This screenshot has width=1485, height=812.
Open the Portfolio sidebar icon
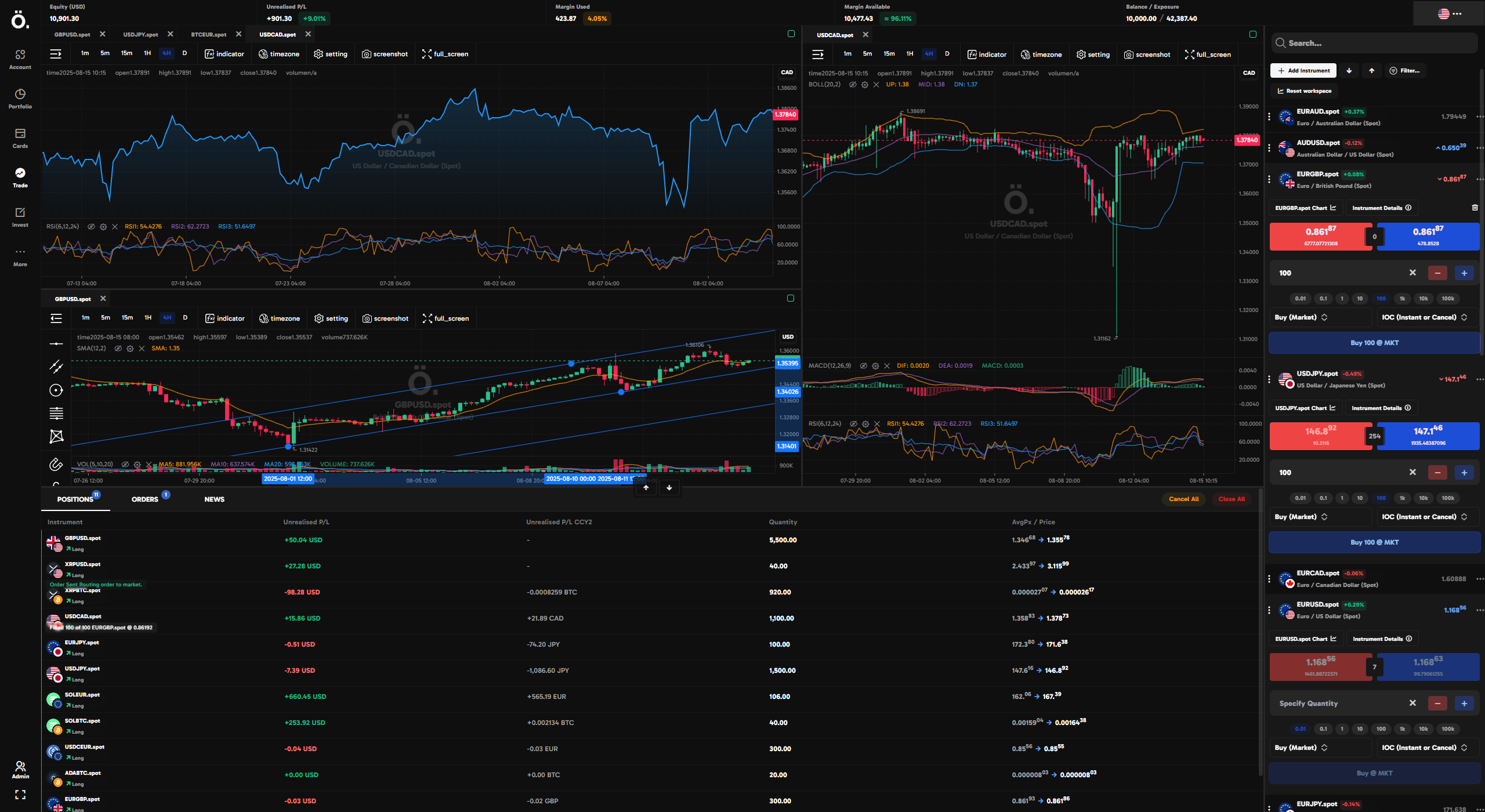pyautogui.click(x=20, y=99)
